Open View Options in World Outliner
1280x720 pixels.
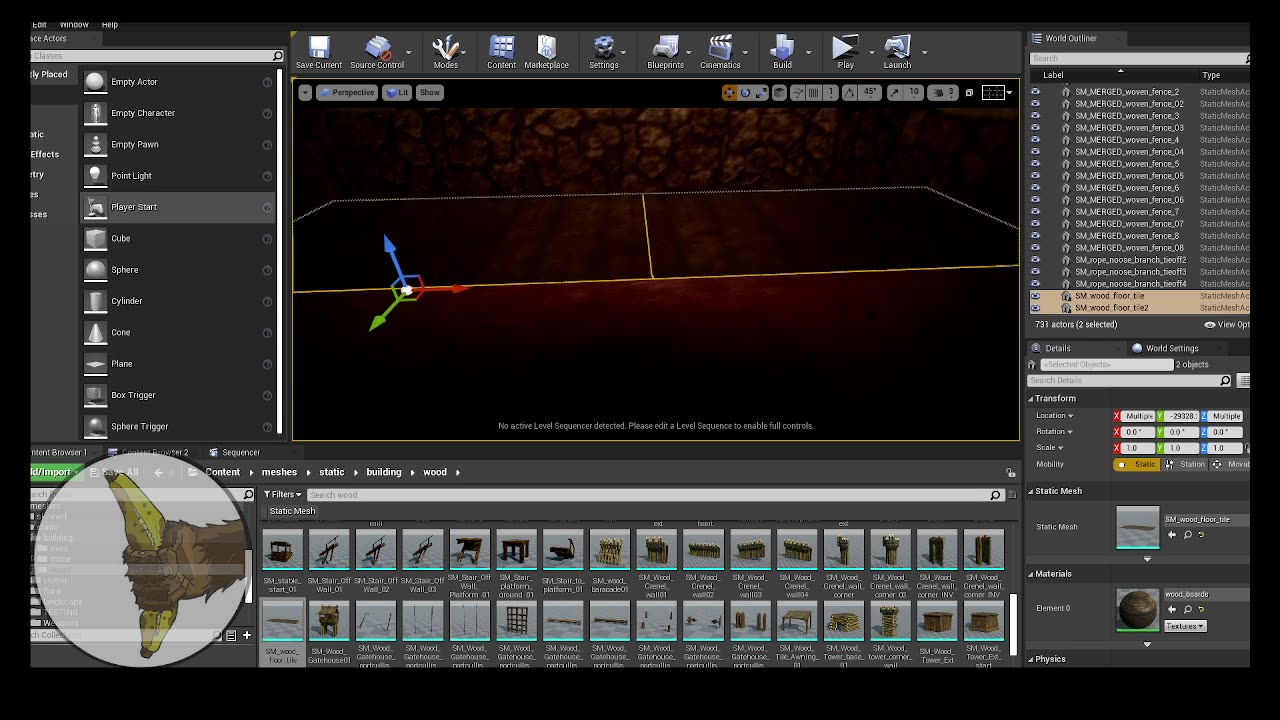(1228, 324)
